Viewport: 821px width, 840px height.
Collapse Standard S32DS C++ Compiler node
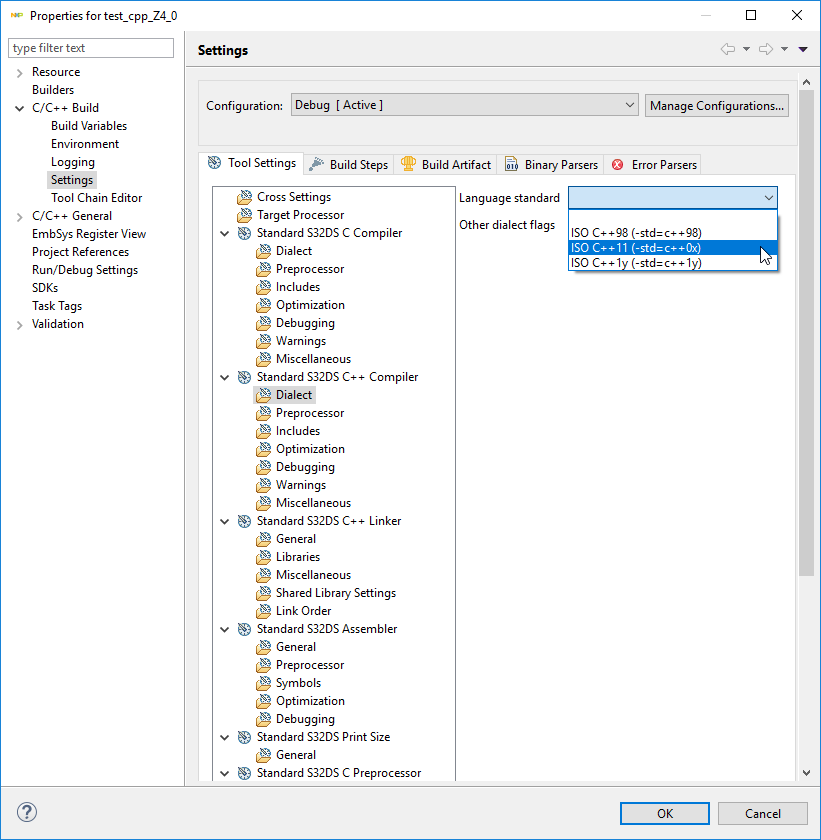(225, 378)
